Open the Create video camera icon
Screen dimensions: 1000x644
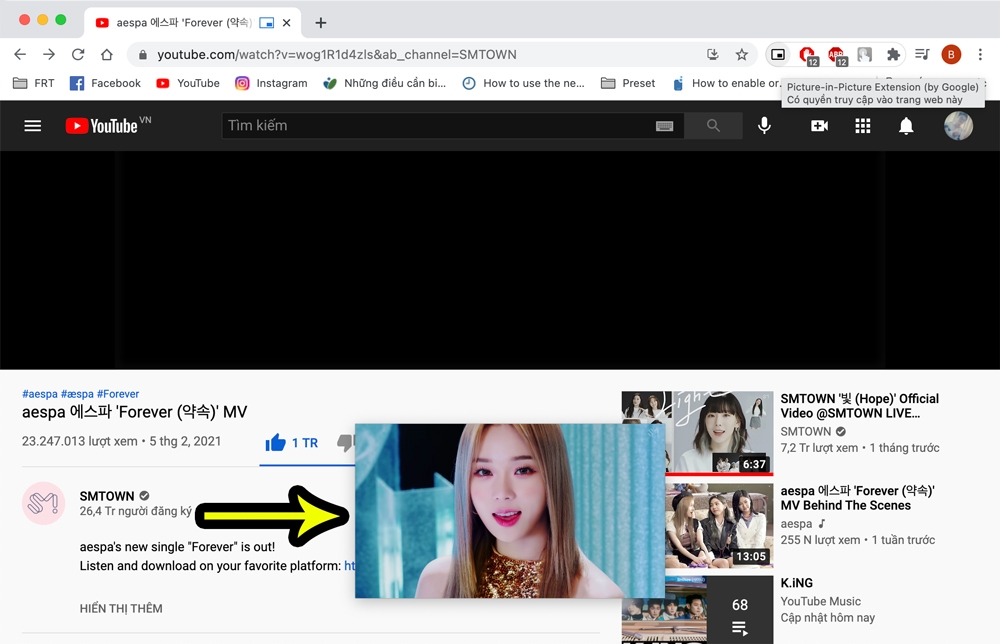tap(818, 125)
